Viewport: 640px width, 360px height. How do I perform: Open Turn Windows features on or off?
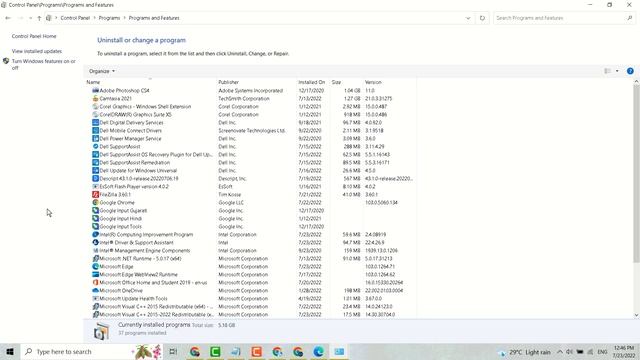click(x=43, y=64)
